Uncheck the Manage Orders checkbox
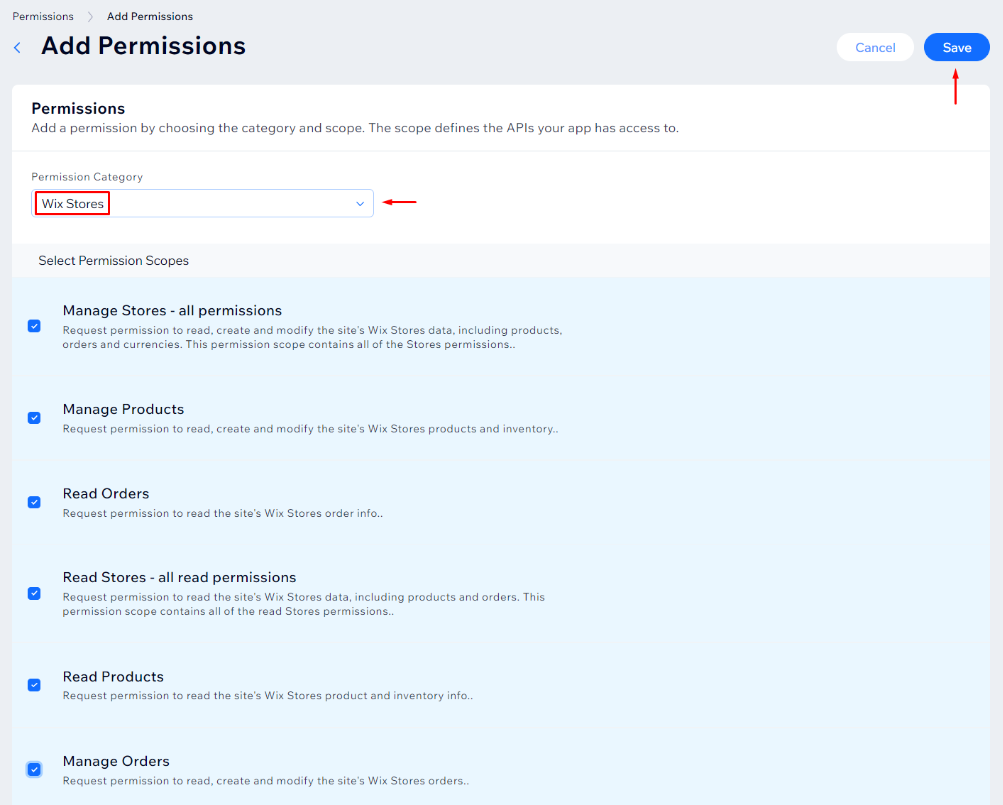This screenshot has height=805, width=1003. point(35,769)
